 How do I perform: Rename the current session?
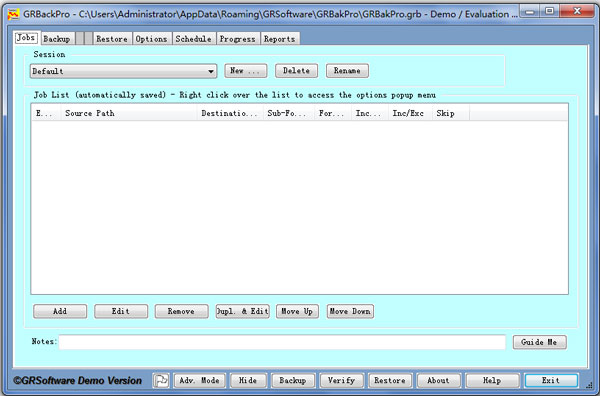pos(347,71)
